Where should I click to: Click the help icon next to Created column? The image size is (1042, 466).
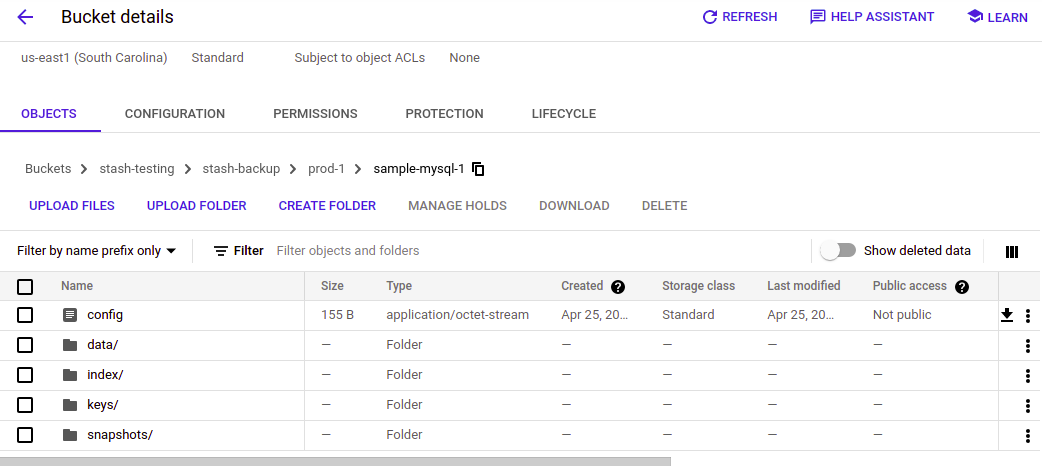pos(618,287)
